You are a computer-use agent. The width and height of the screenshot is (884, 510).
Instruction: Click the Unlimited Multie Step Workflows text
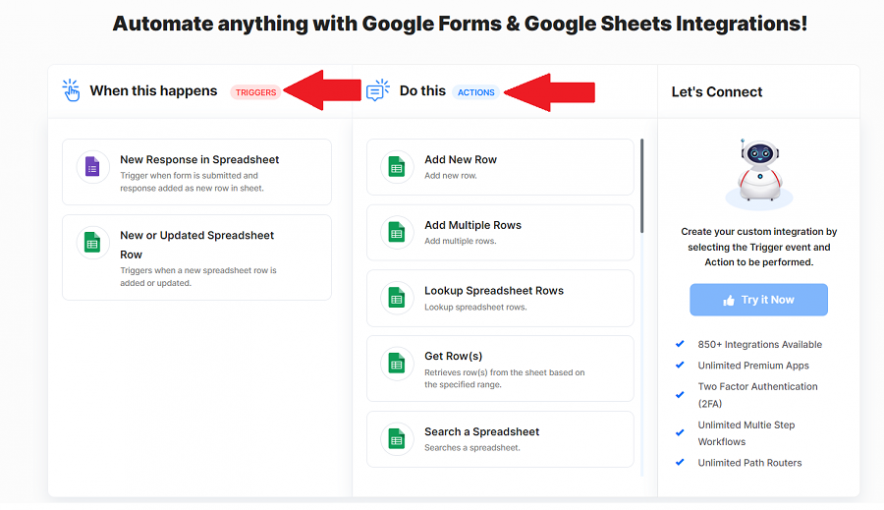click(746, 433)
